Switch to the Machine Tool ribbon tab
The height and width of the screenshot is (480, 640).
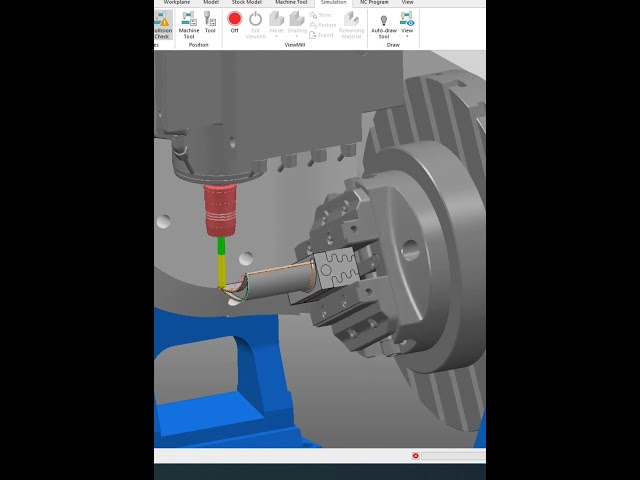click(x=291, y=2)
